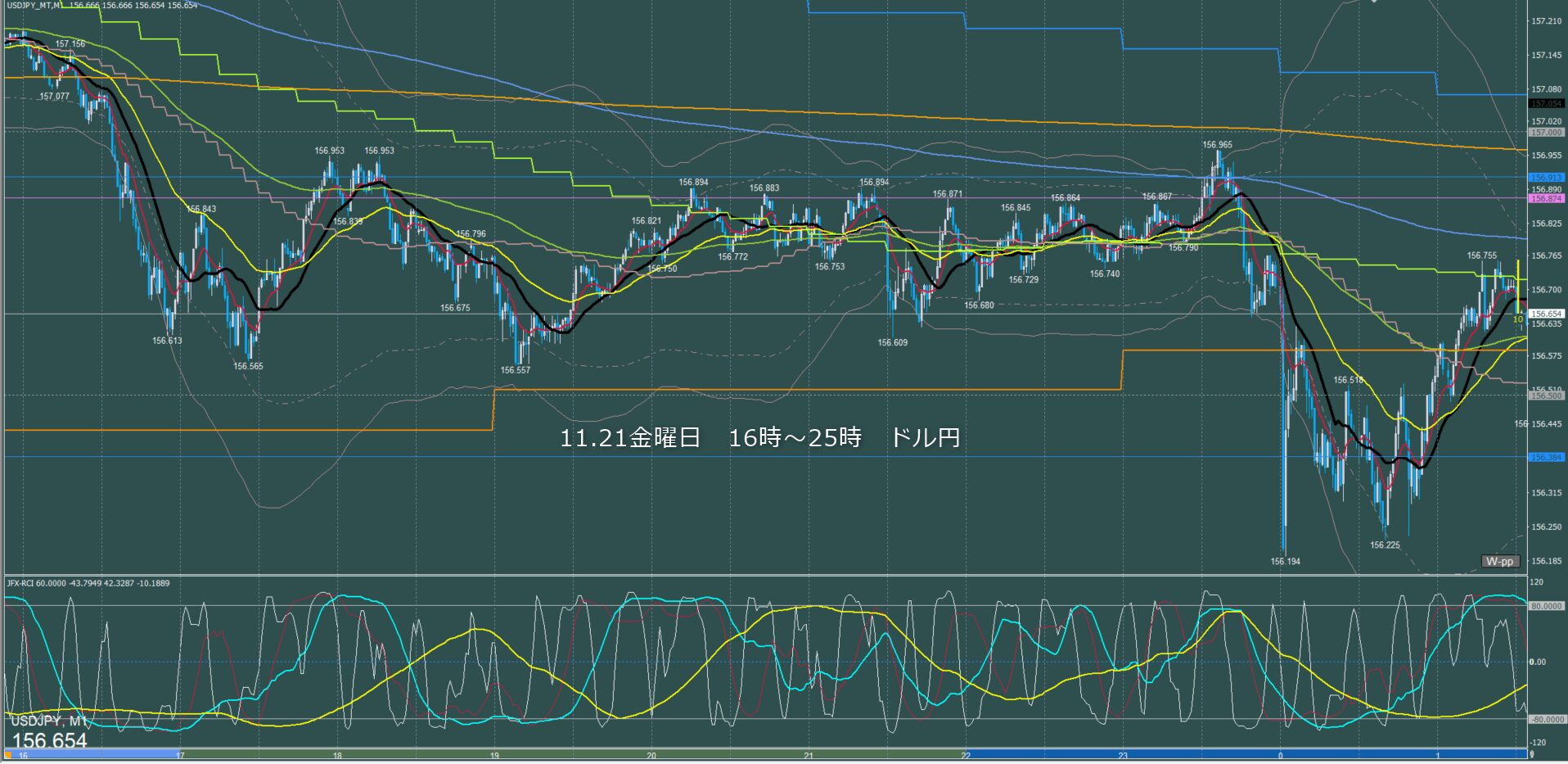The image size is (1568, 764).
Task: Click the W-pp button on the chart
Action: [1500, 561]
